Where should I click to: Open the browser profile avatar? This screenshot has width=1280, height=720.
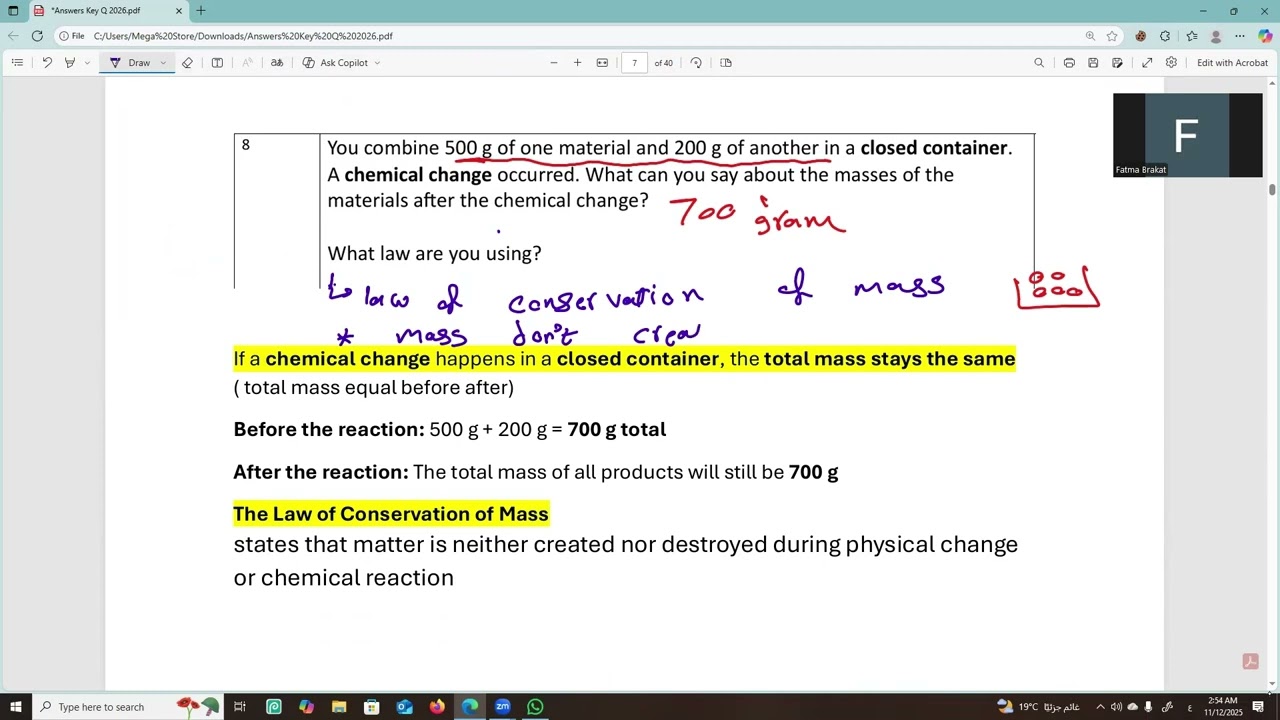tap(1216, 36)
